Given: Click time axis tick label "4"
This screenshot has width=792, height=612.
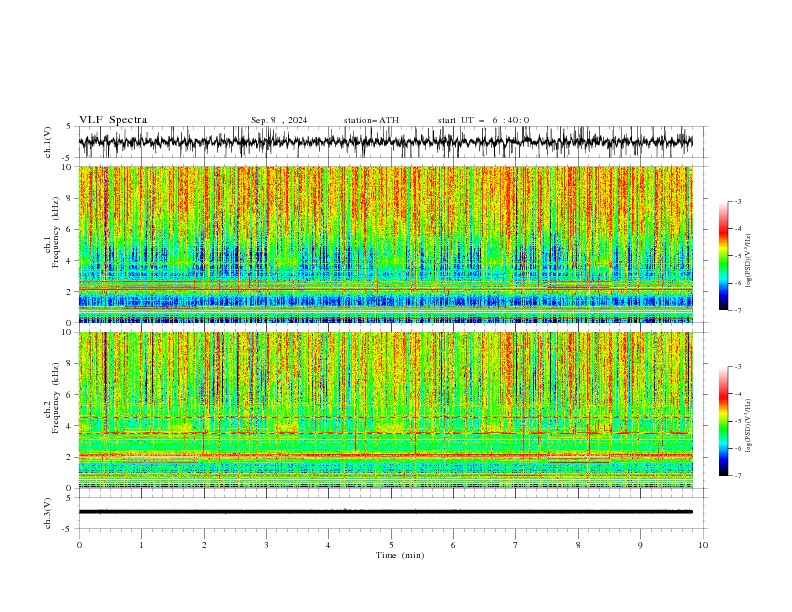Looking at the screenshot, I should click(x=329, y=545).
